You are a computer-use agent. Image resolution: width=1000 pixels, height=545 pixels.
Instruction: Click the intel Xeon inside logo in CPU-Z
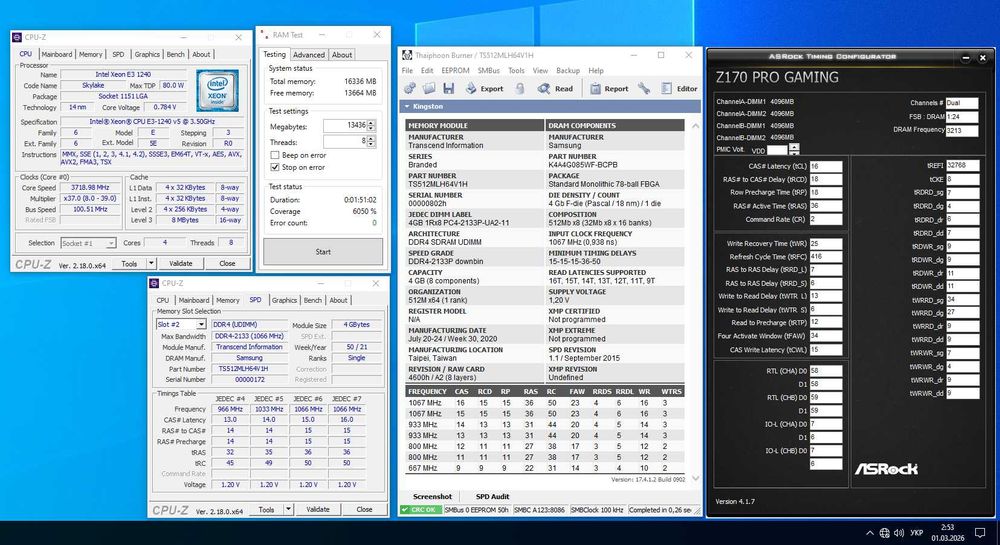coord(217,91)
